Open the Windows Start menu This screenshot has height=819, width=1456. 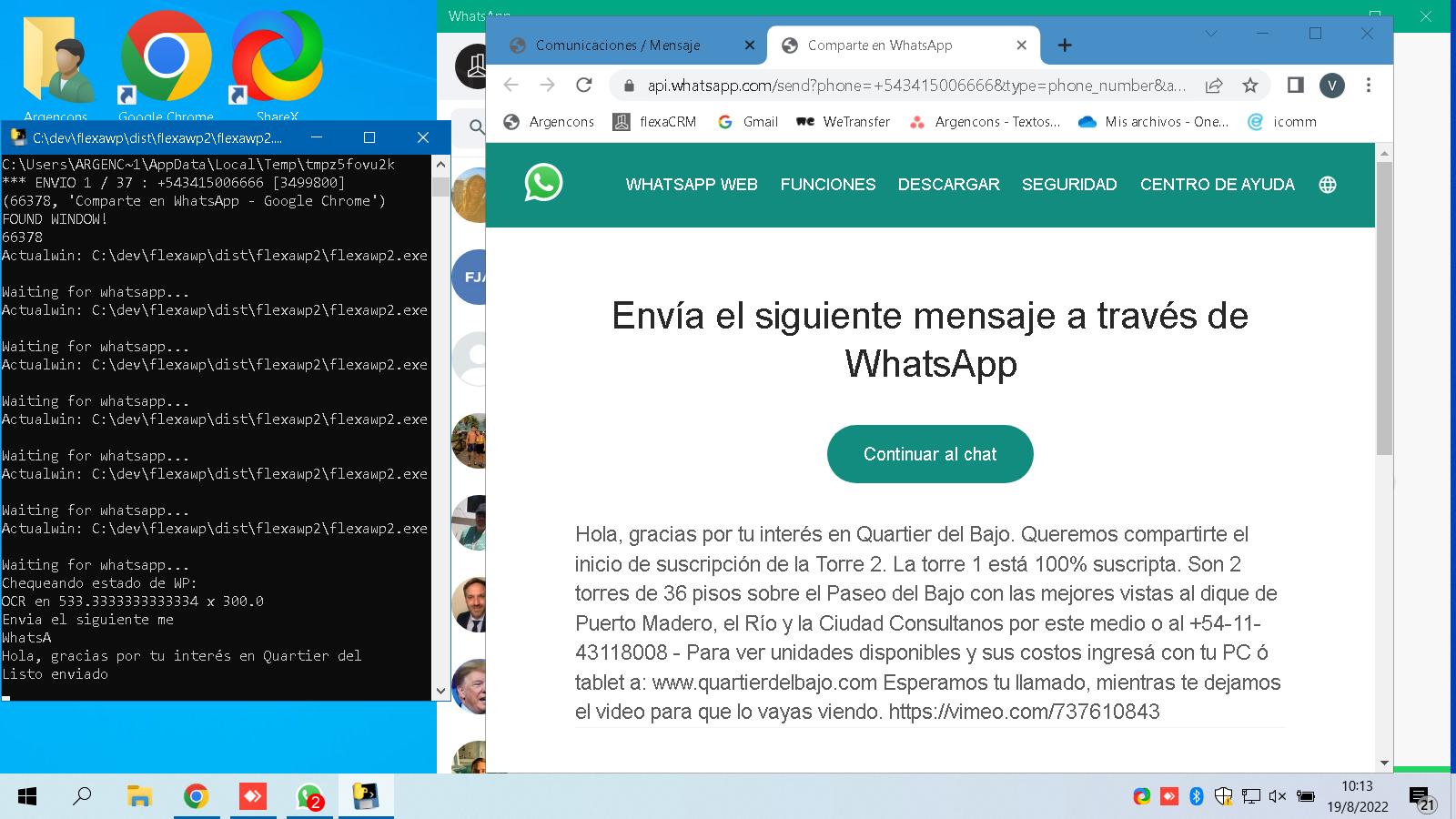click(x=27, y=797)
